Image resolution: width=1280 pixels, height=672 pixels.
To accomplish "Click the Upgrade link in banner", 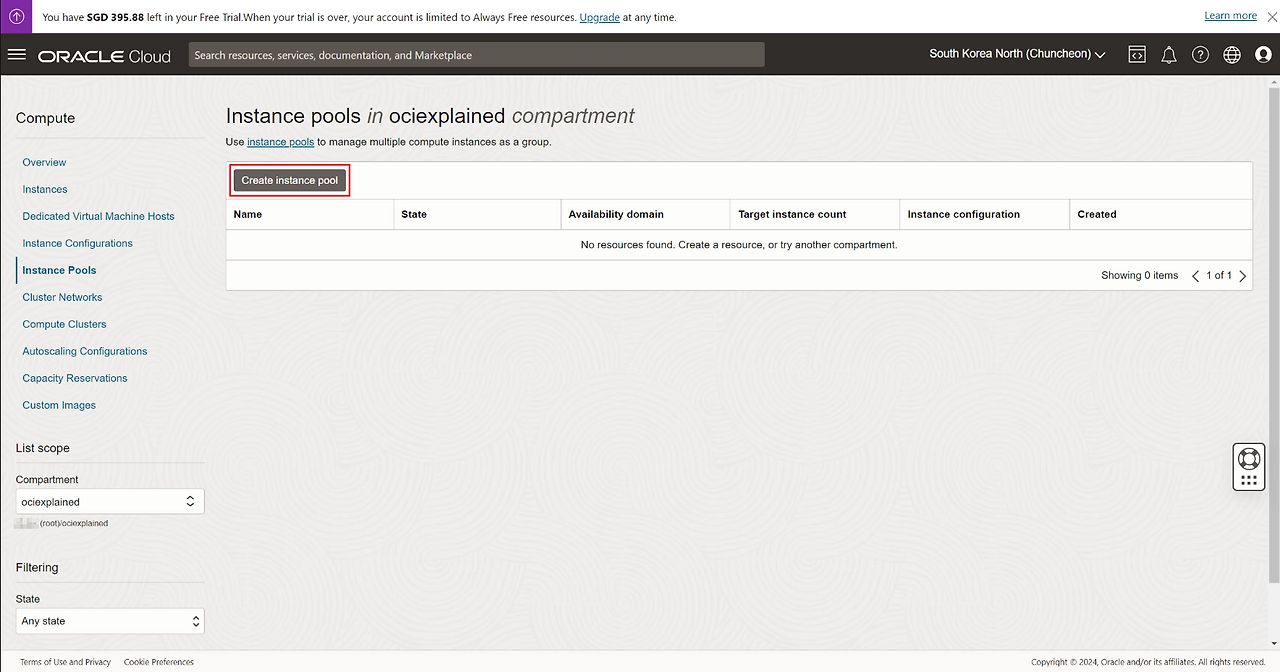I will (600, 17).
